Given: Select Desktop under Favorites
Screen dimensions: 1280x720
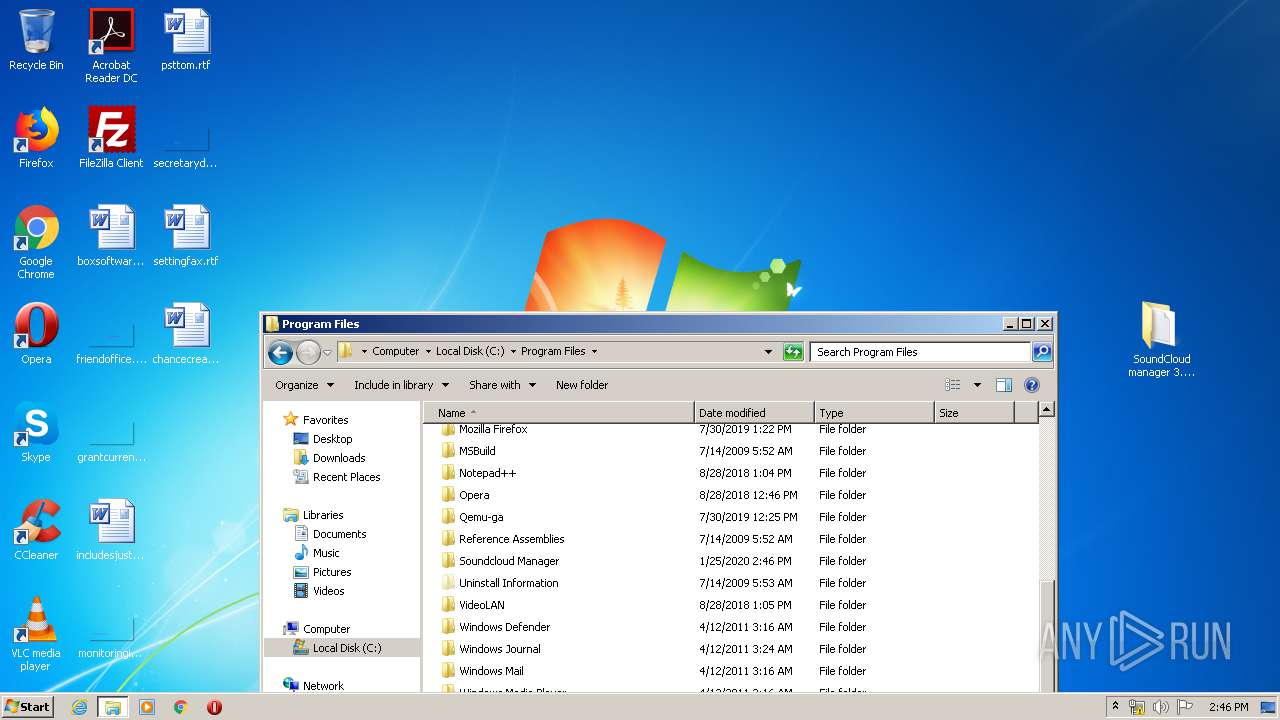Looking at the screenshot, I should tap(332, 439).
